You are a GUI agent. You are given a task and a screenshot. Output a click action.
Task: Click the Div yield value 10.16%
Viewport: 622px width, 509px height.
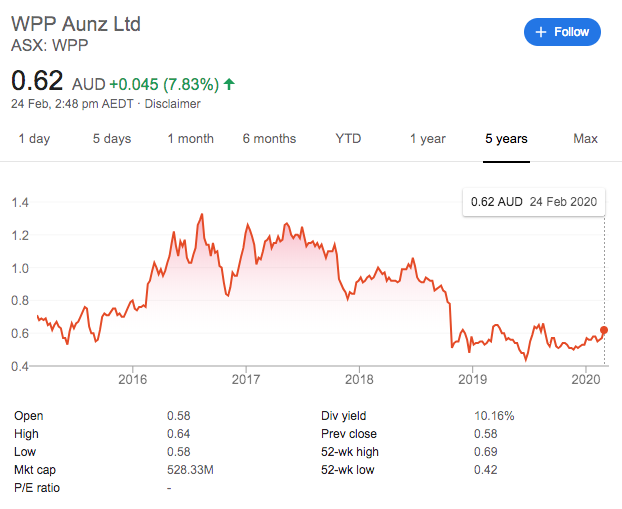493,415
